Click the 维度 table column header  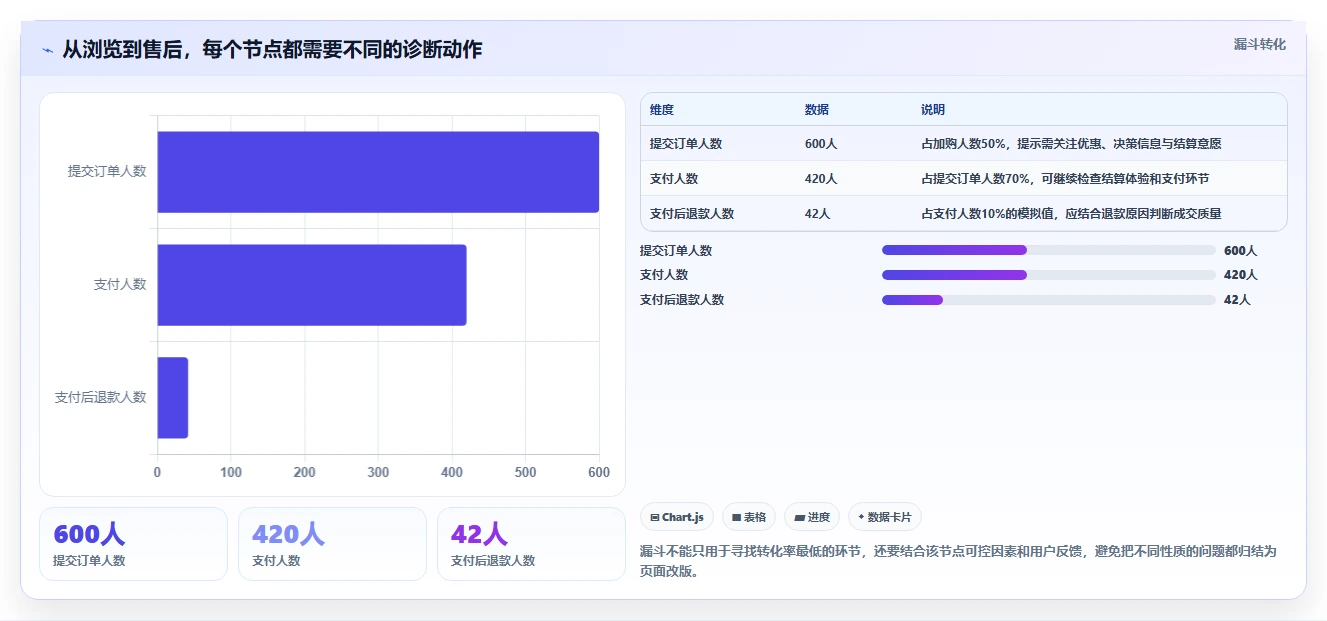pos(662,110)
